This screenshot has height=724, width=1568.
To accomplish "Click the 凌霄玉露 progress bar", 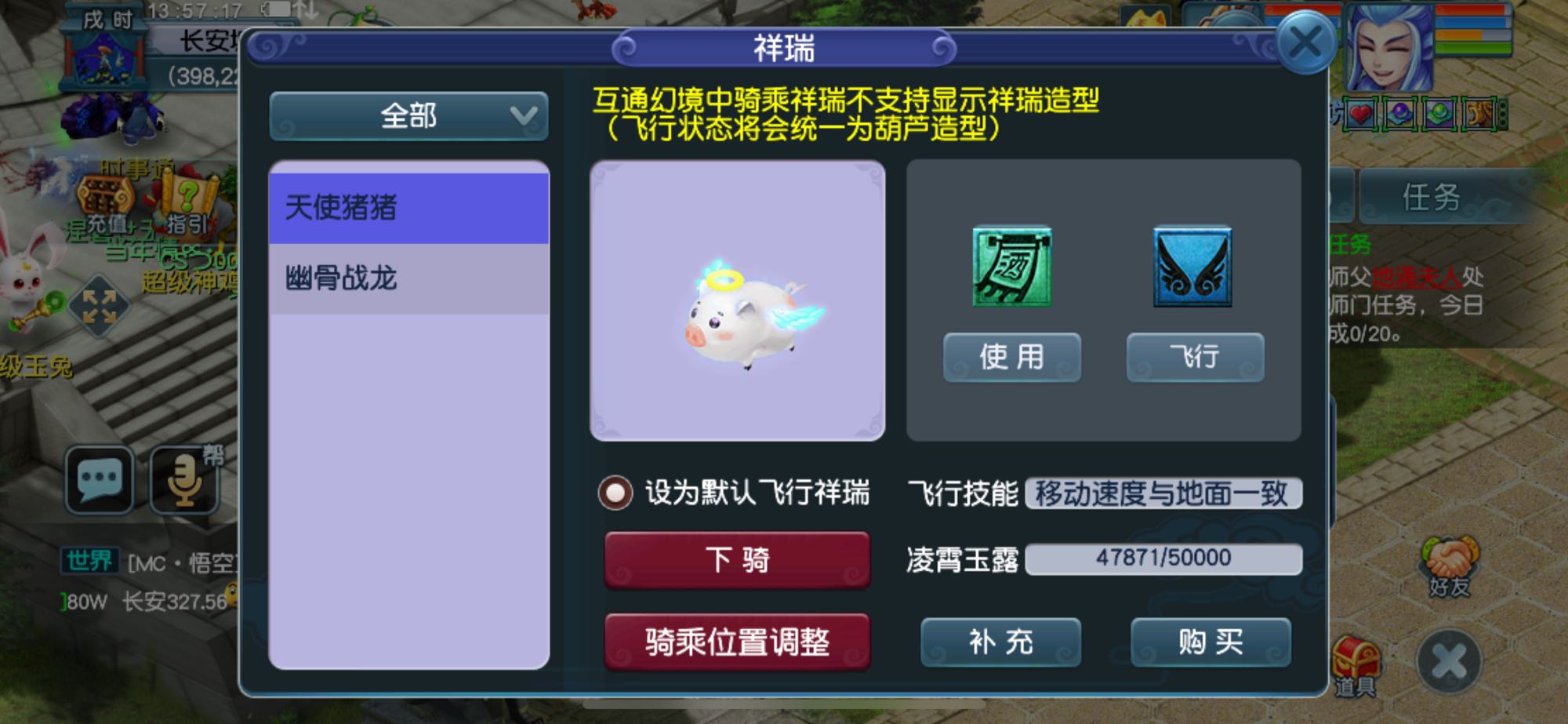I will tap(1163, 558).
